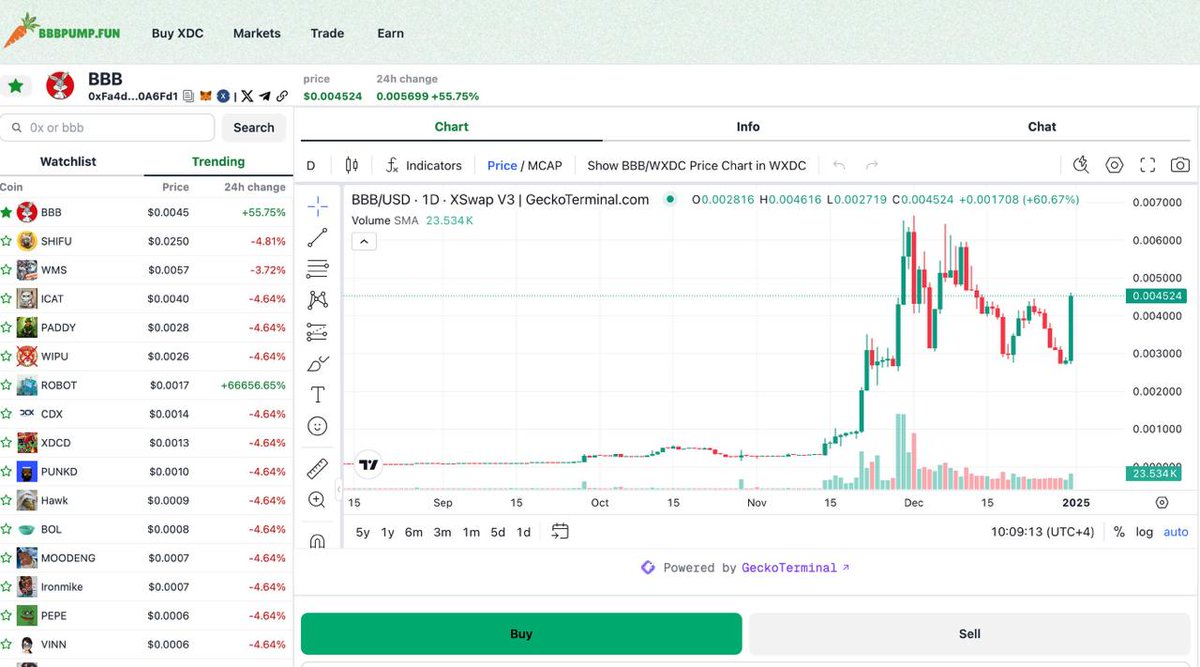Set chart range to 6m

point(414,532)
